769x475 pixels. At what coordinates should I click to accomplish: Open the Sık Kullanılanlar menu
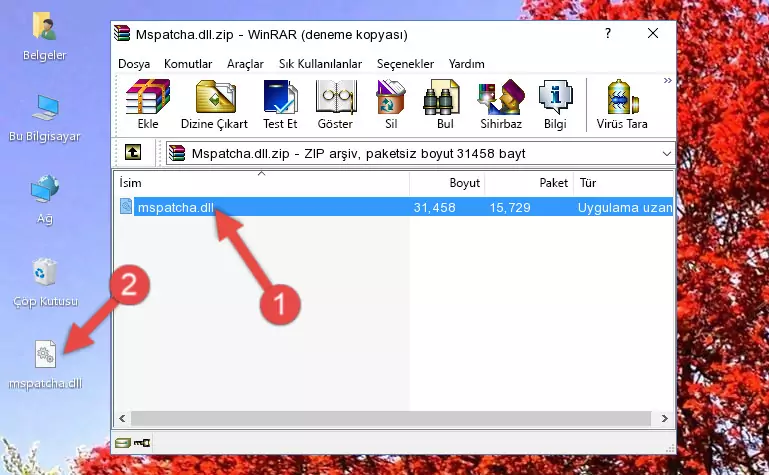(320, 64)
